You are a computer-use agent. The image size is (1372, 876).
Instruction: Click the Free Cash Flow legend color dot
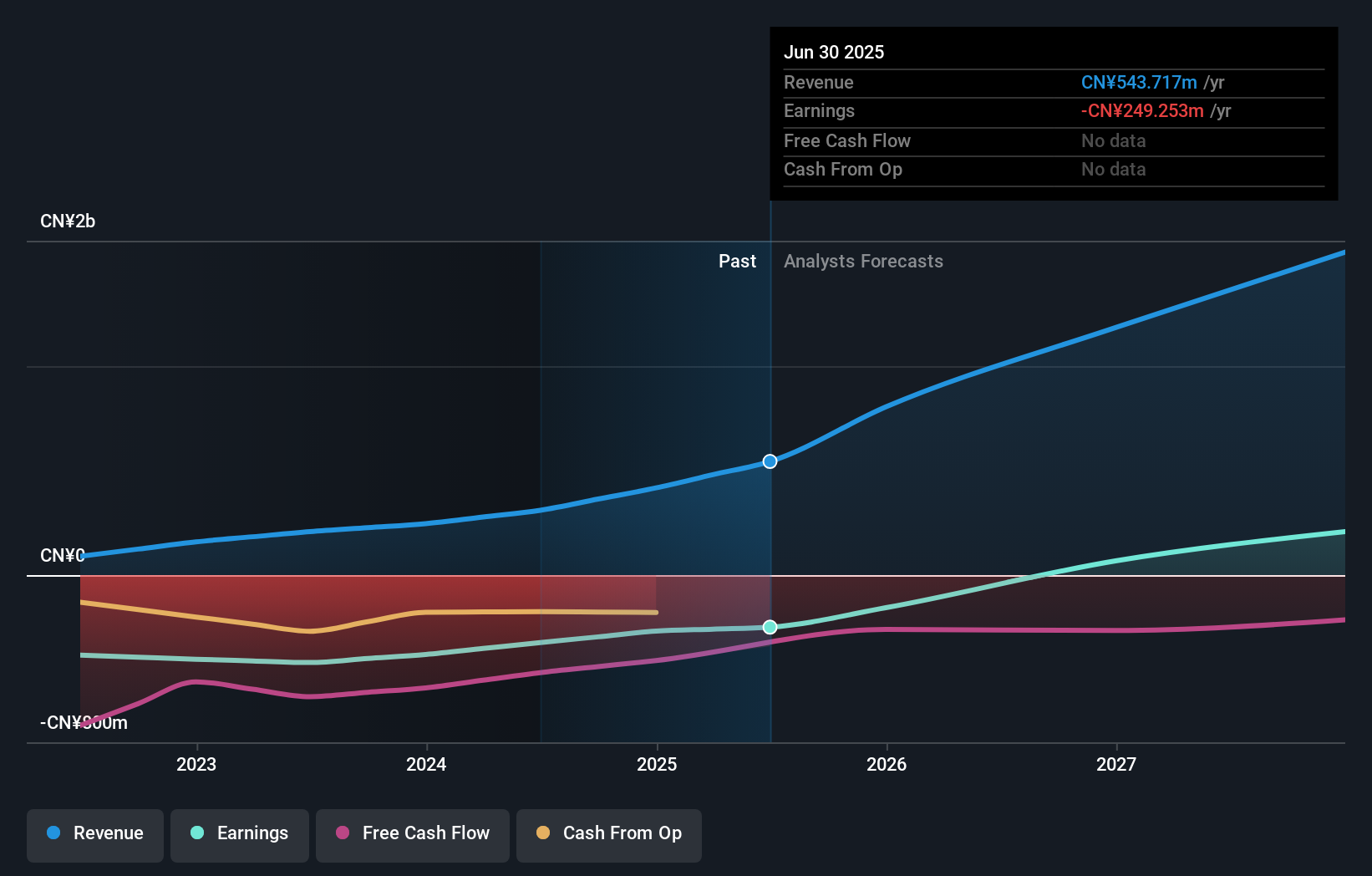[344, 833]
